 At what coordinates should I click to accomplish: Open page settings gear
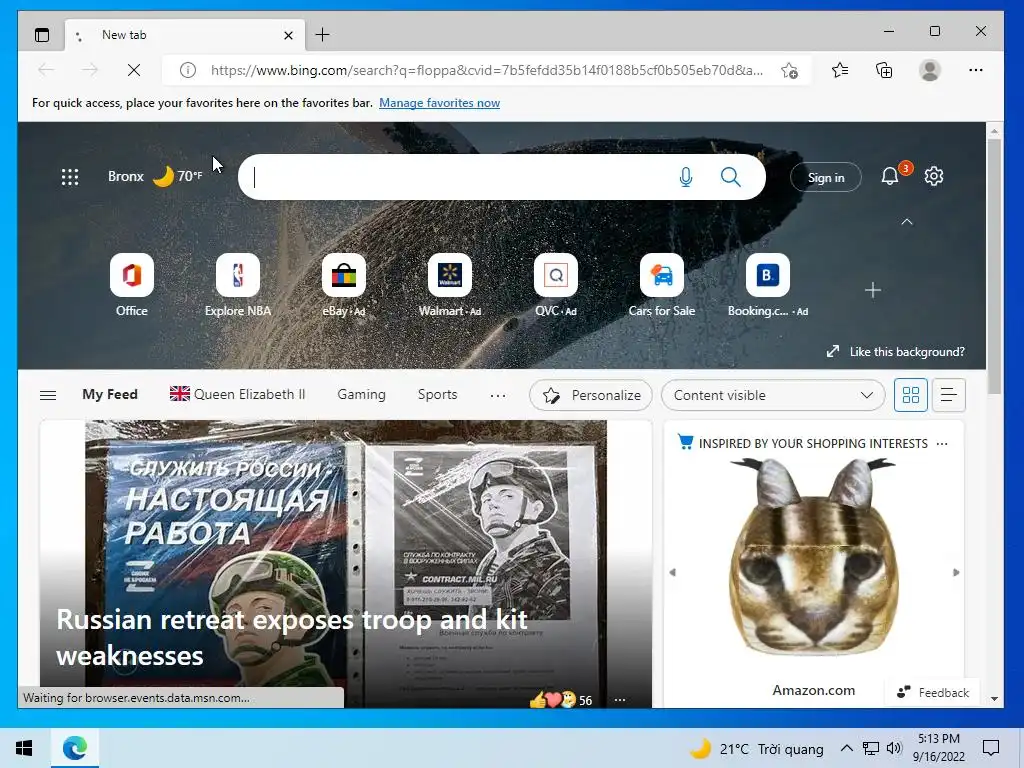[x=934, y=176]
